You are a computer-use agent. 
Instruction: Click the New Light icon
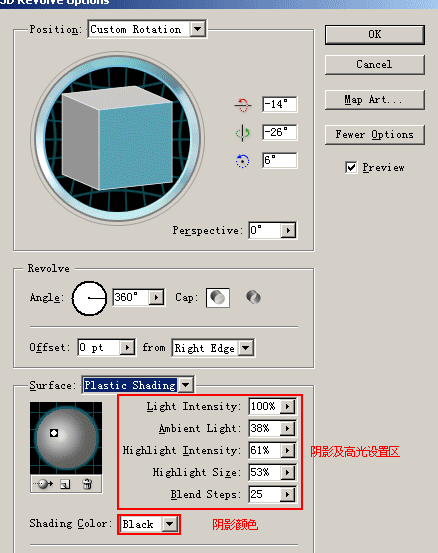[x=65, y=484]
